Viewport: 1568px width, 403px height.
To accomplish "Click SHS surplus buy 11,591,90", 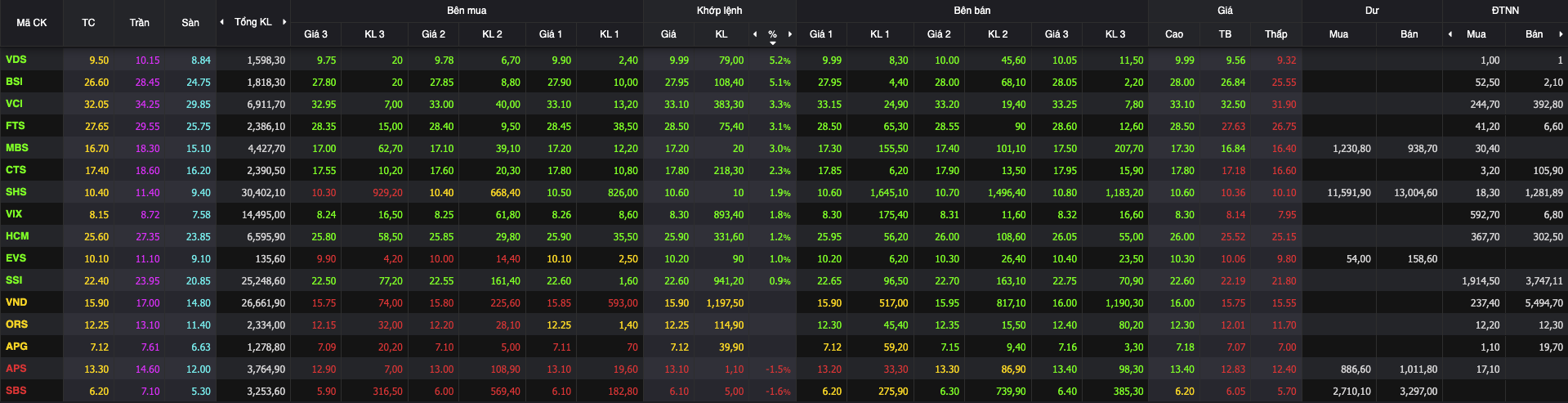I will pos(1349,193).
